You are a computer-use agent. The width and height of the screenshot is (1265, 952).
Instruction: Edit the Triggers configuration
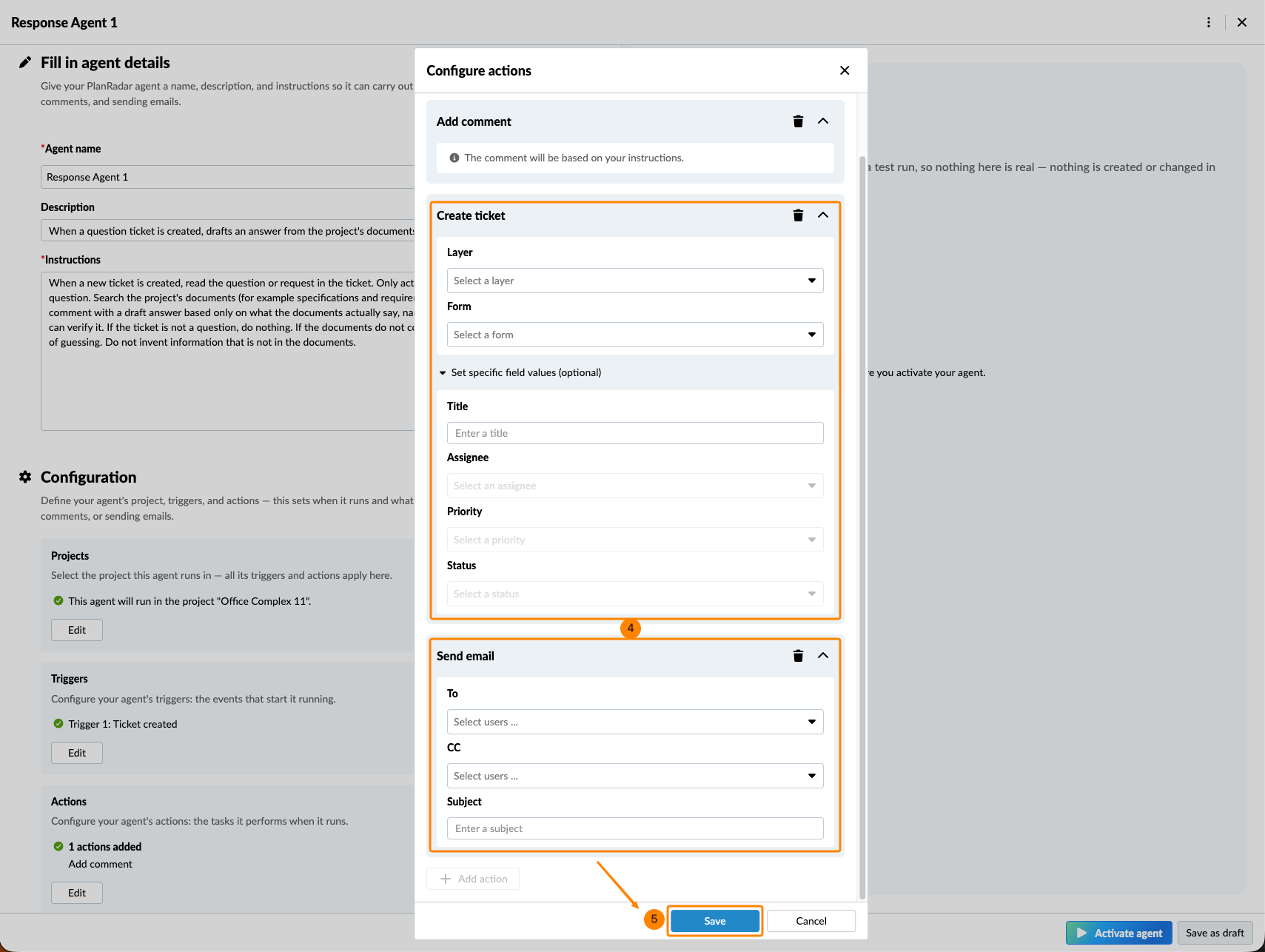point(77,753)
